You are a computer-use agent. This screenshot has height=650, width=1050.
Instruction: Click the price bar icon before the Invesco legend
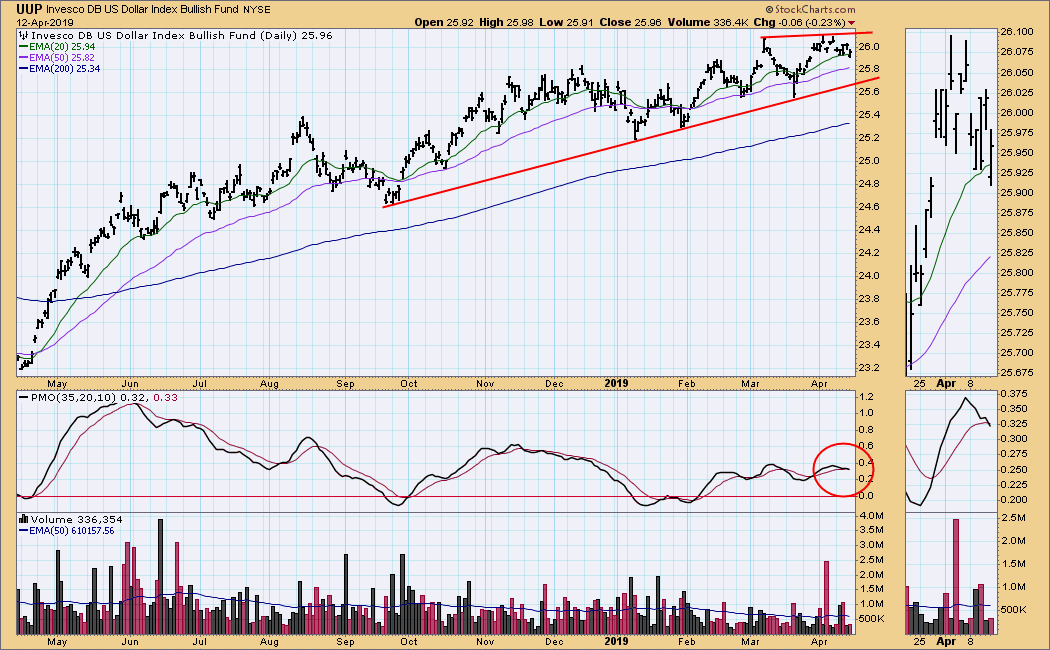tap(23, 35)
